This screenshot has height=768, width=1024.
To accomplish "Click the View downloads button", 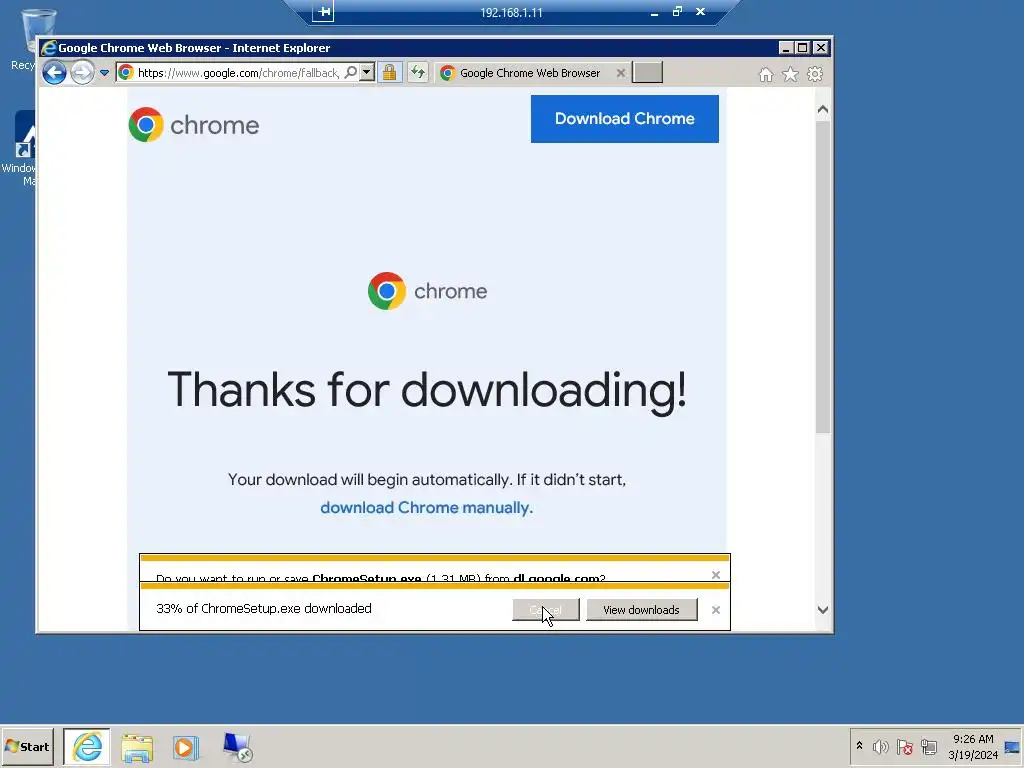I will (x=641, y=610).
